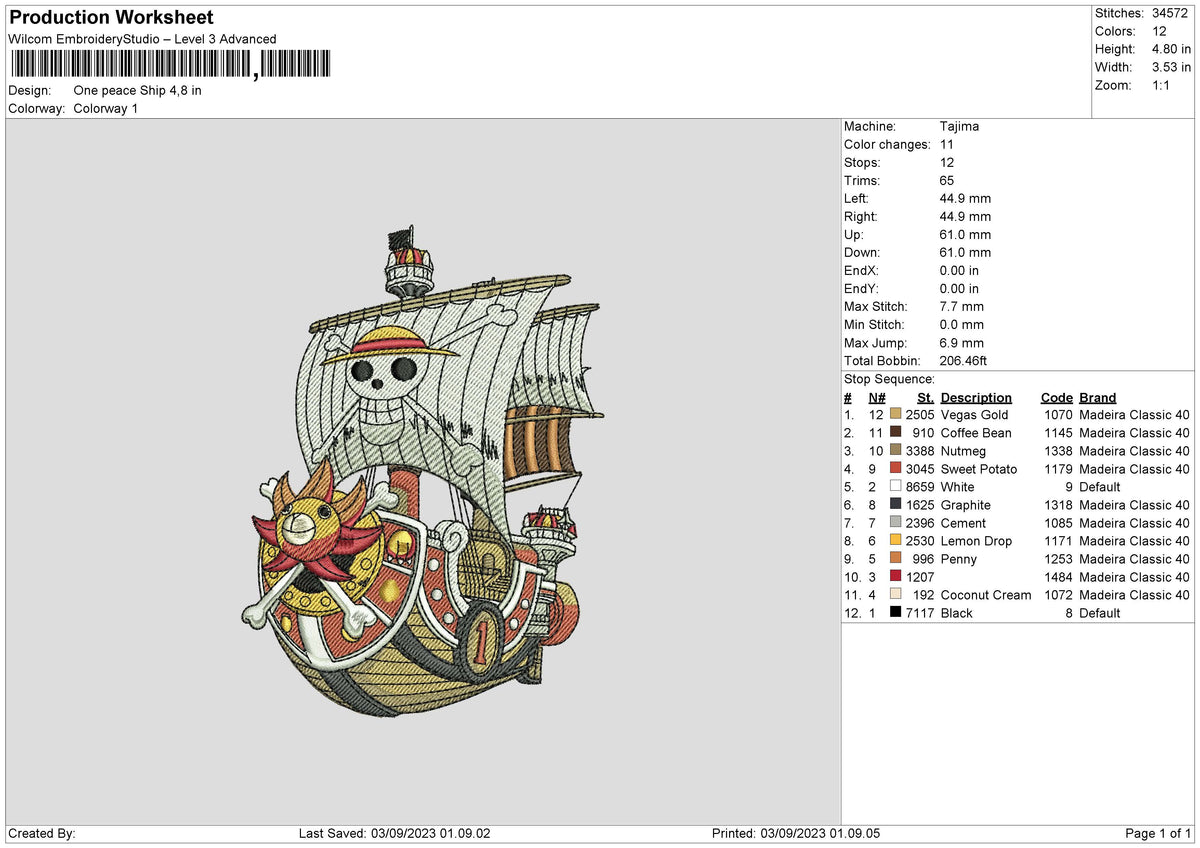Click the Brand column heading
Image resolution: width=1200 pixels, height=848 pixels.
[x=1097, y=397]
